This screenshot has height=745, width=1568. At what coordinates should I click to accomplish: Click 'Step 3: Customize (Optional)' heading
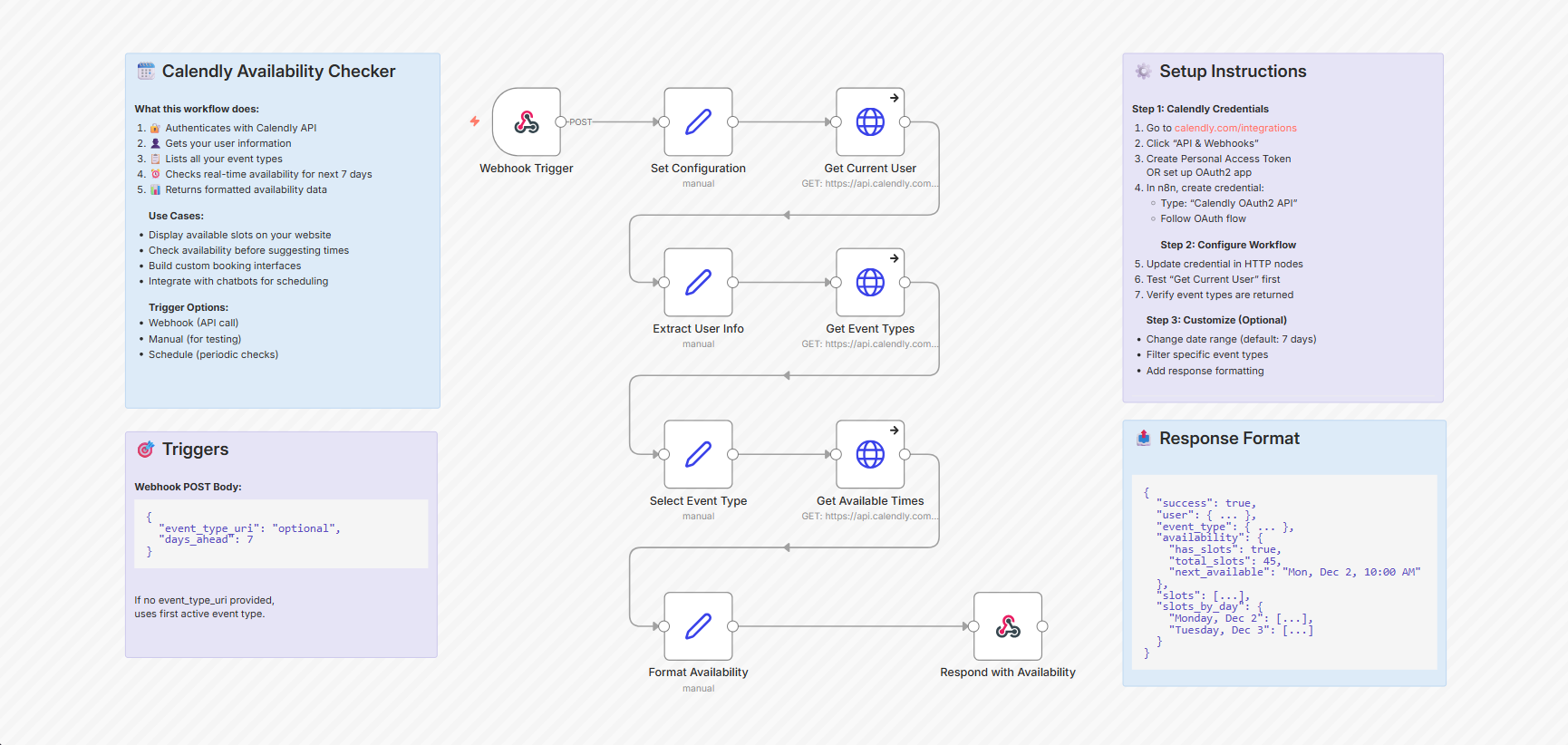(1216, 320)
